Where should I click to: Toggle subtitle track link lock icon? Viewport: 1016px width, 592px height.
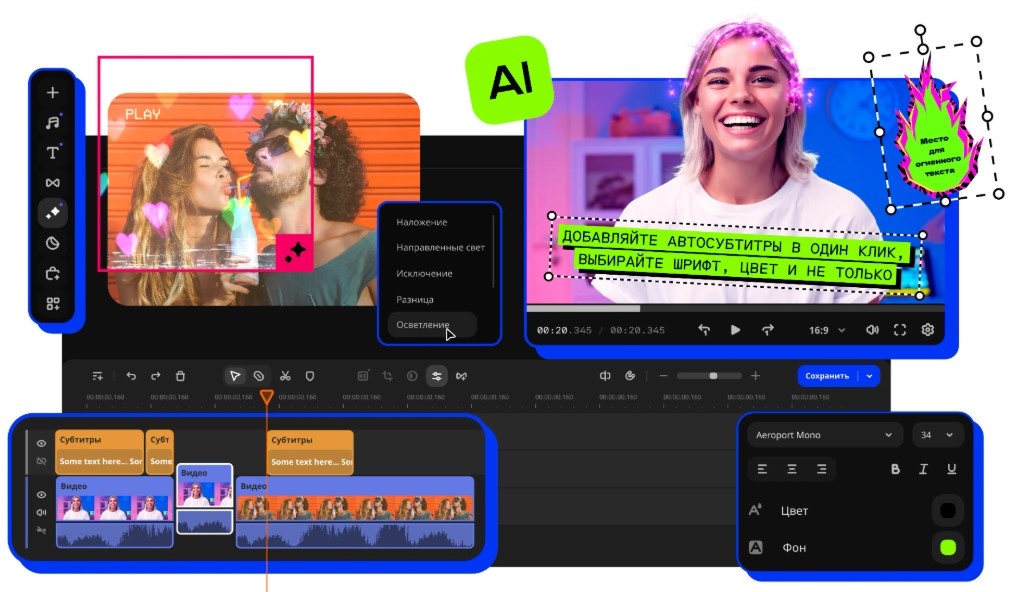(x=41, y=461)
